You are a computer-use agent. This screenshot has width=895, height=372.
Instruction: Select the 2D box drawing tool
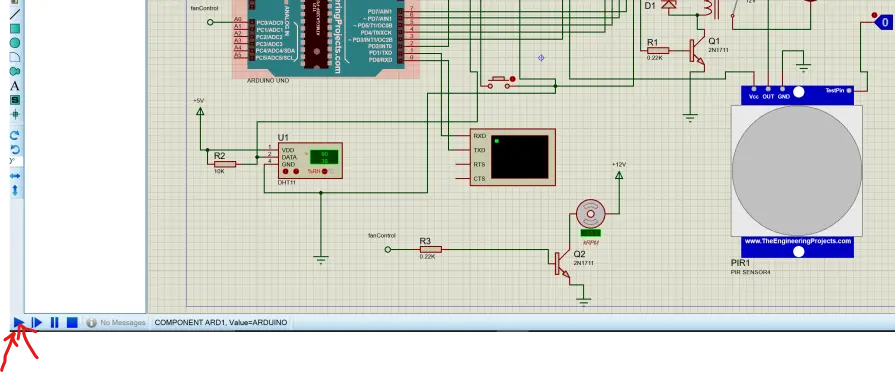coord(15,29)
